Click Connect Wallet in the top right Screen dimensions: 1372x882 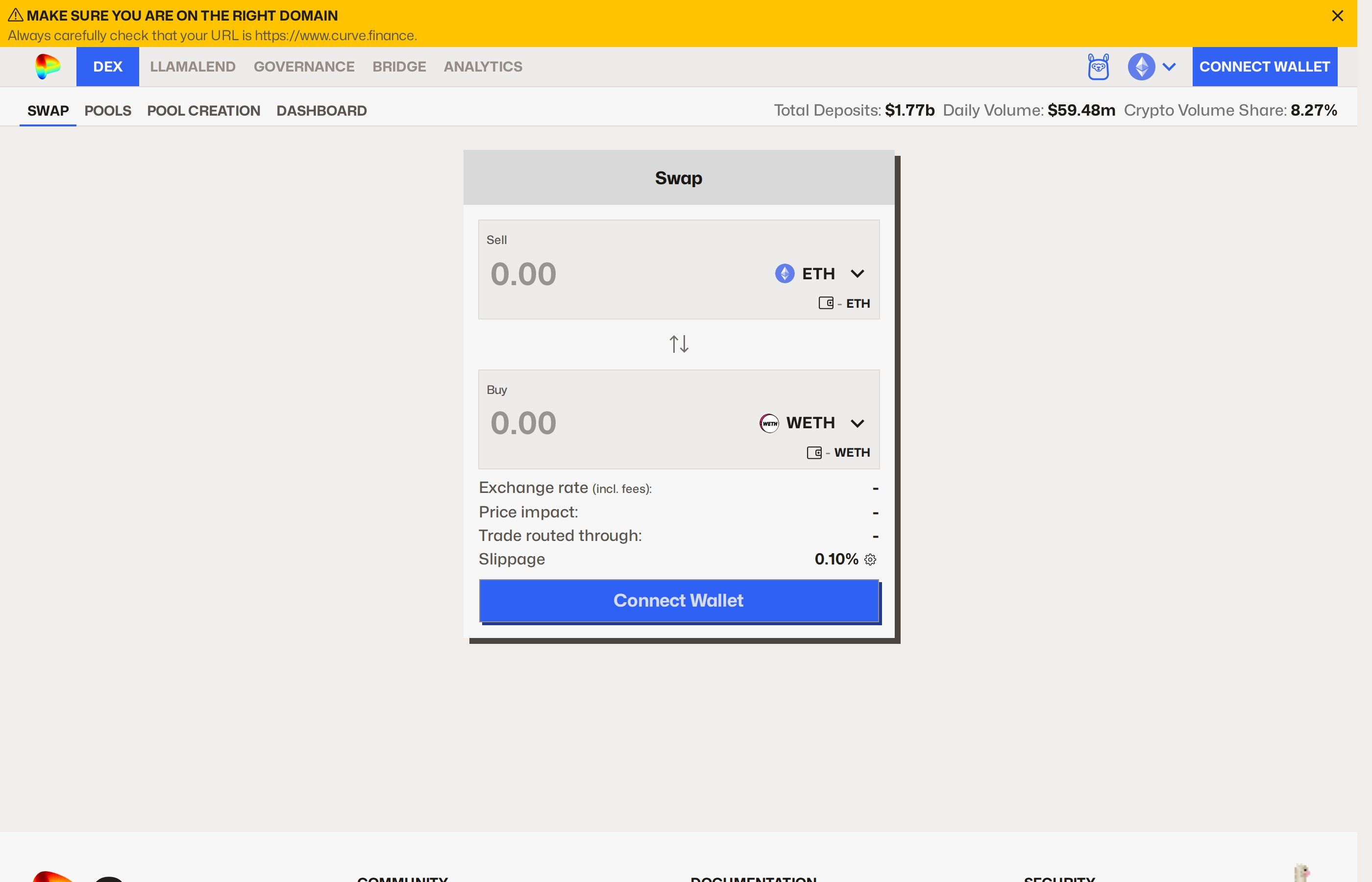pyautogui.click(x=1264, y=67)
